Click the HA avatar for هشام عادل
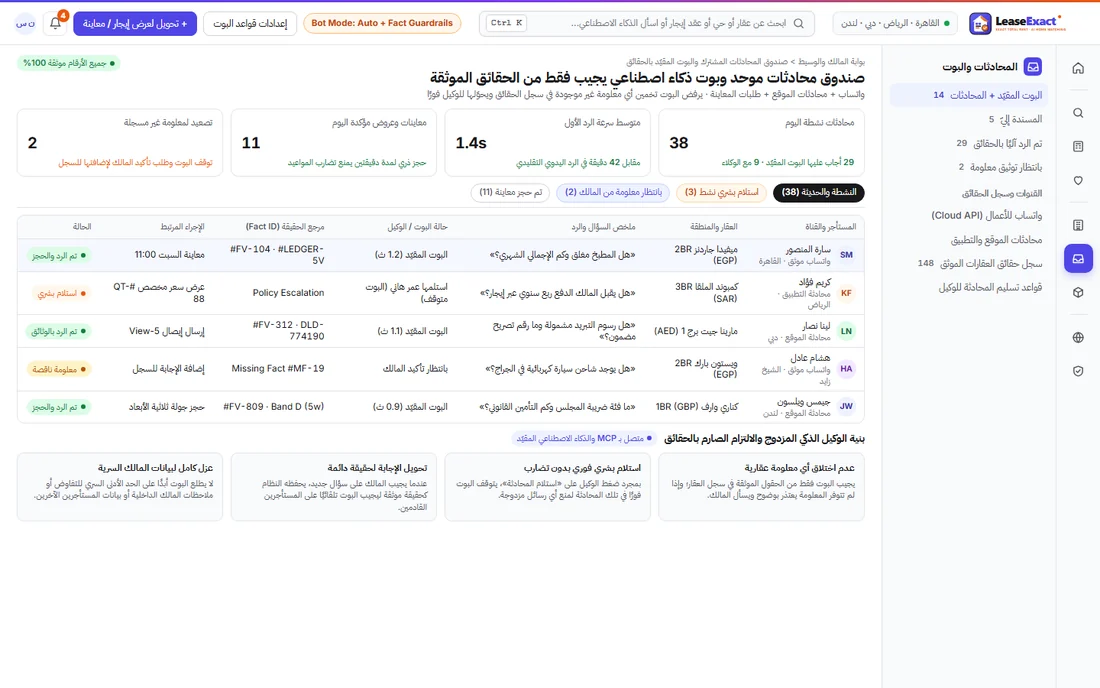Viewport: 1100px width, 688px height. tap(847, 368)
